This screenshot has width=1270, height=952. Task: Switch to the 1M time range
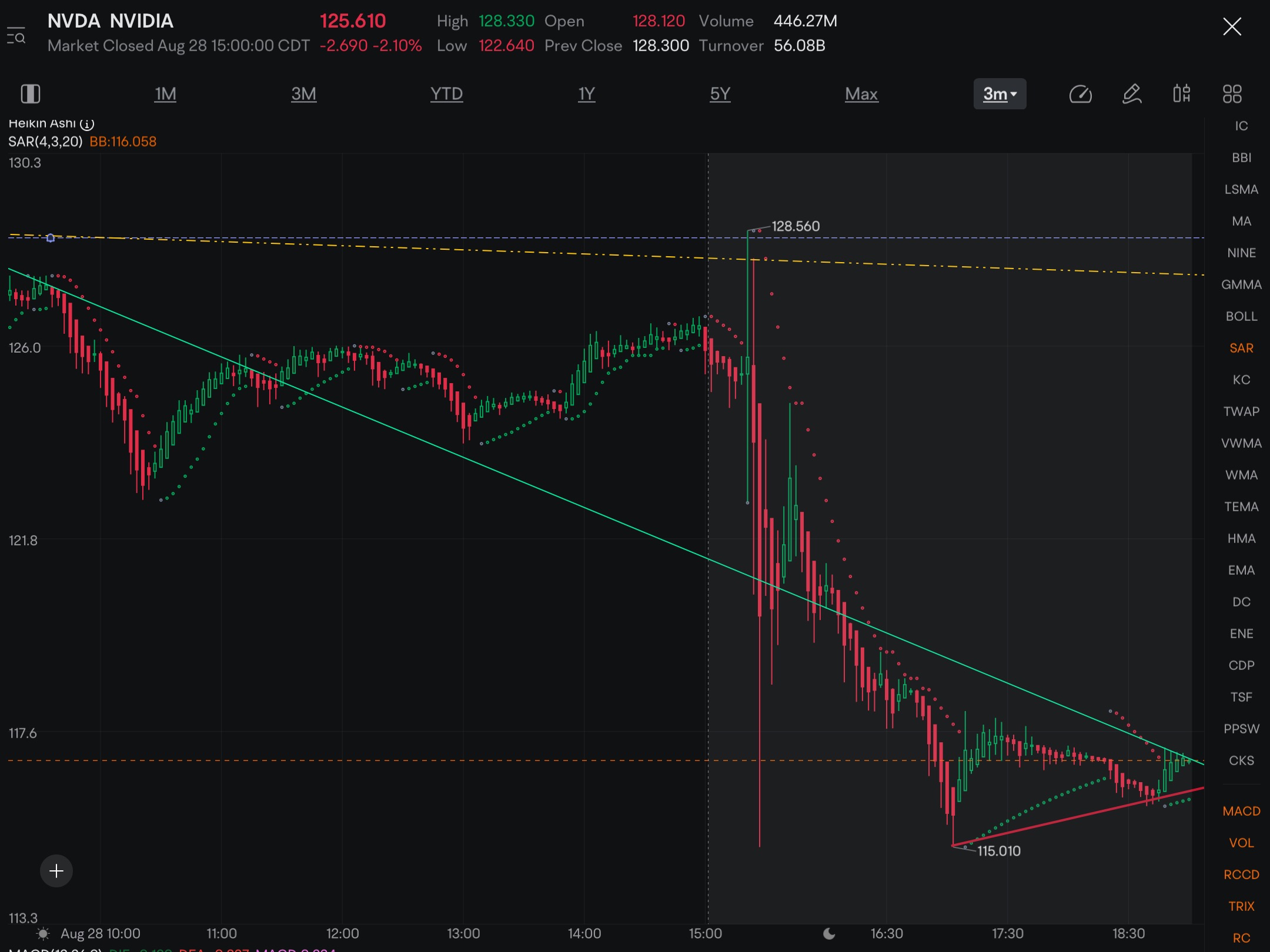165,94
